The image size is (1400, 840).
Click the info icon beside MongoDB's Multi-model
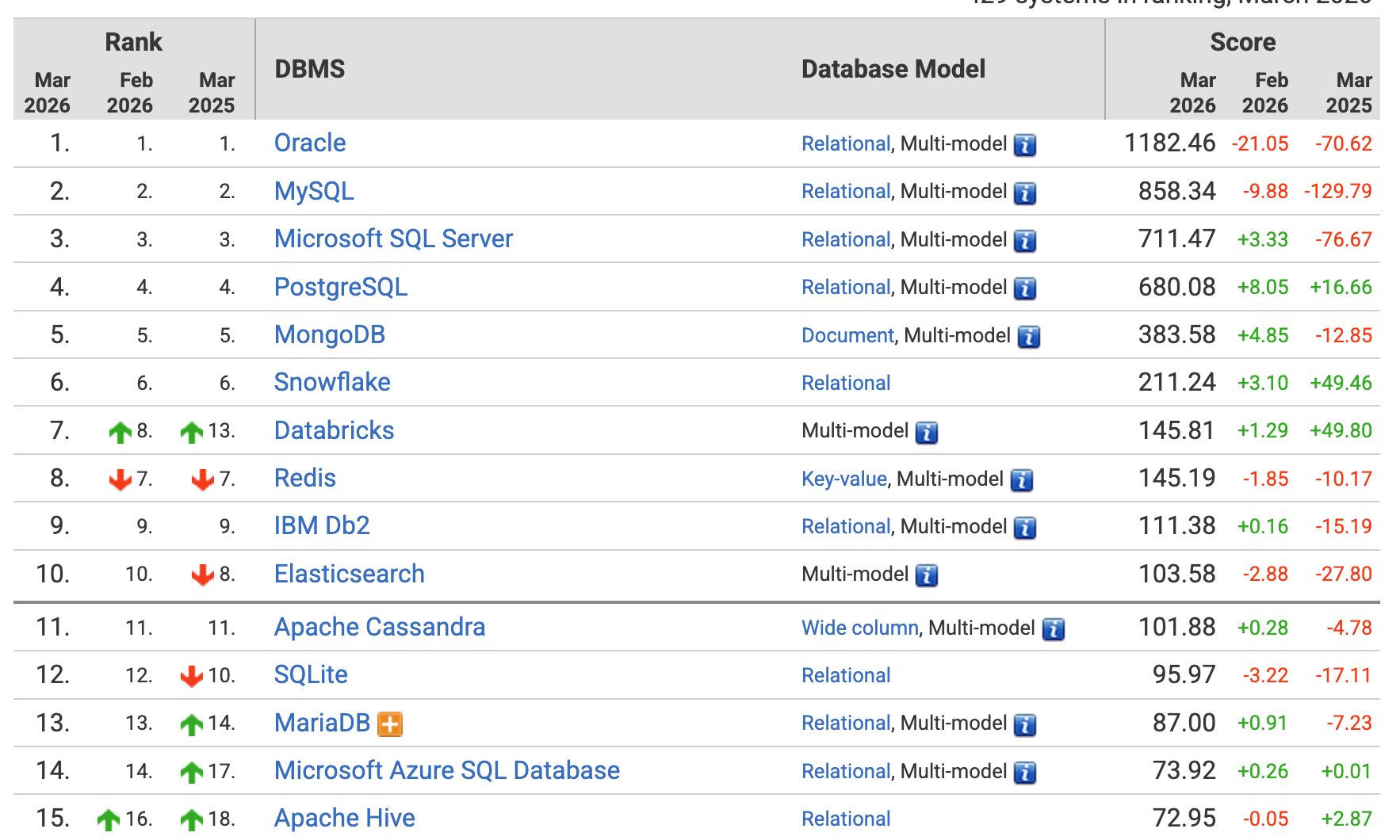click(1028, 337)
